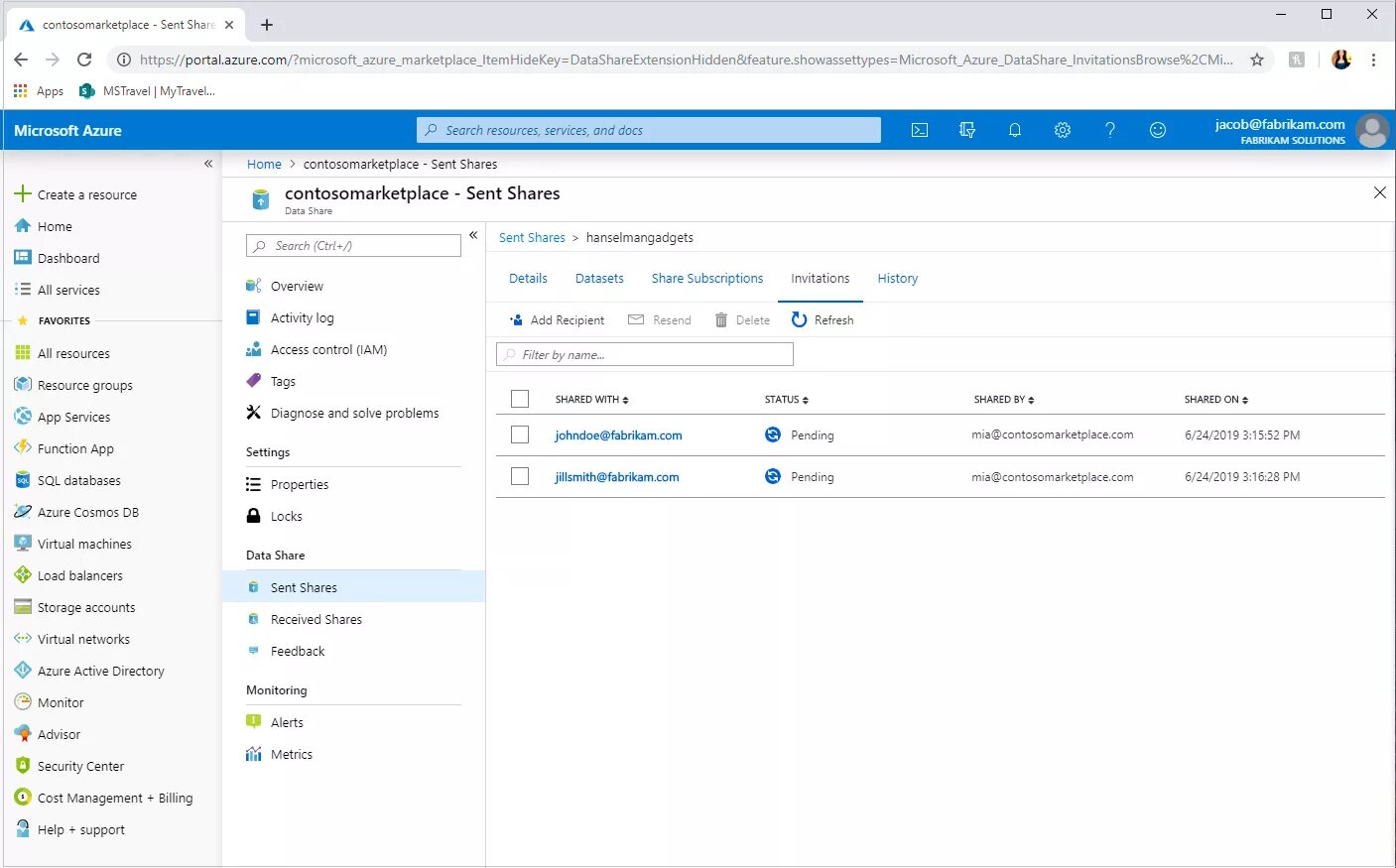Sort by SHARED ON column
The width and height of the screenshot is (1396, 868).
[1216, 399]
